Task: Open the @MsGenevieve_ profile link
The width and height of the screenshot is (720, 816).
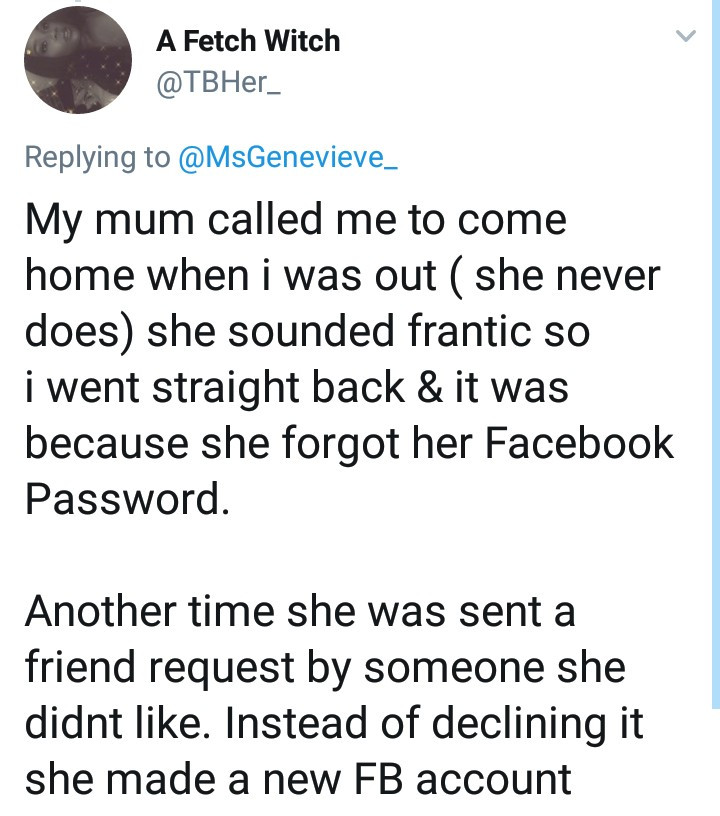Action: click(288, 157)
